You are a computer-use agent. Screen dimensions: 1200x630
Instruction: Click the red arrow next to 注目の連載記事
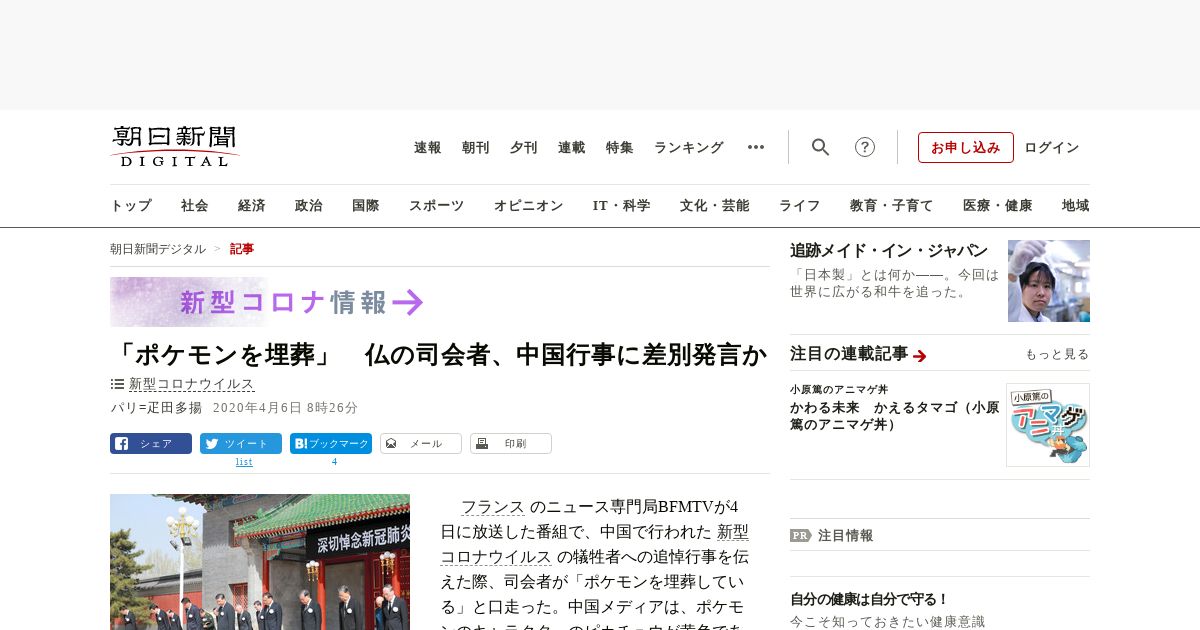click(920, 355)
